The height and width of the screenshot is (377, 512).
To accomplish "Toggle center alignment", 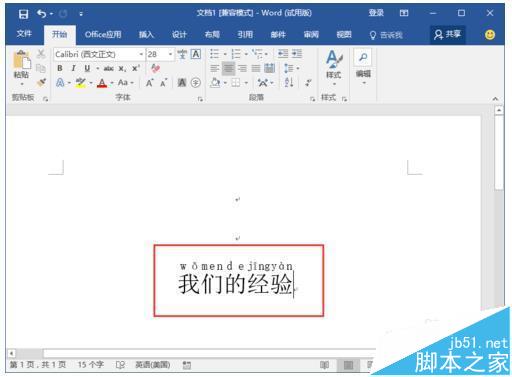I will [229, 69].
